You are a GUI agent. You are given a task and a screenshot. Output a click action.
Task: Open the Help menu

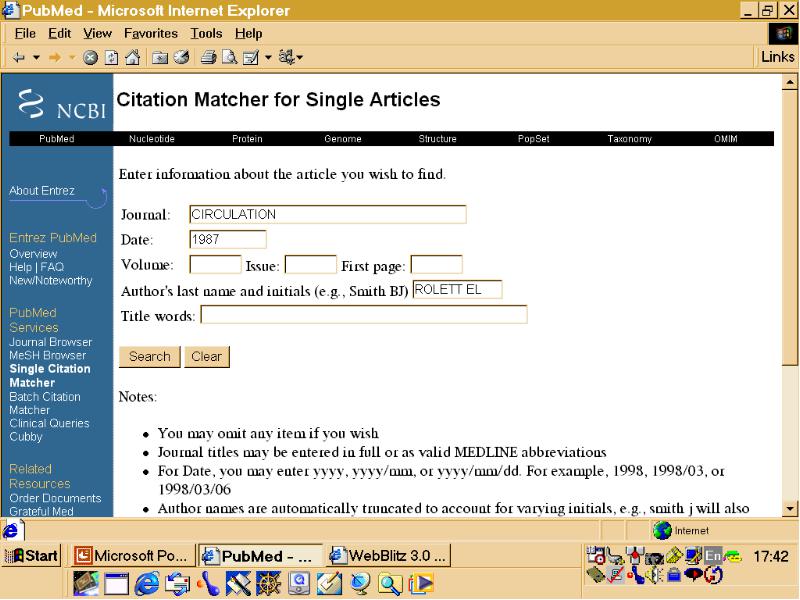pos(248,34)
